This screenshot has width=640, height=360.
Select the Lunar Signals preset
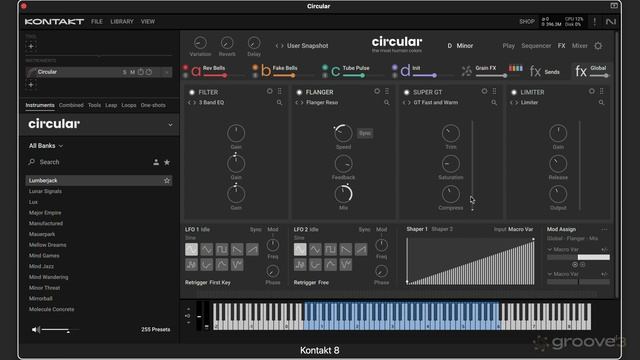(x=45, y=191)
